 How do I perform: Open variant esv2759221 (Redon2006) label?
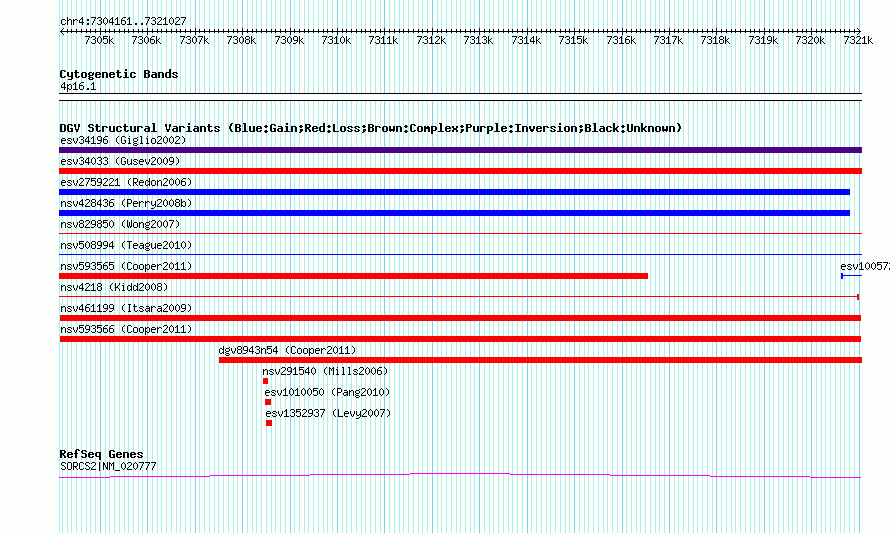click(126, 182)
